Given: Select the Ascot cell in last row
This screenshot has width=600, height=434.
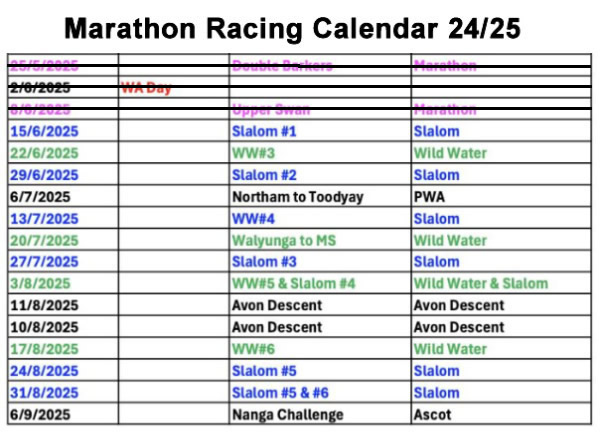Looking at the screenshot, I should tap(432, 414).
